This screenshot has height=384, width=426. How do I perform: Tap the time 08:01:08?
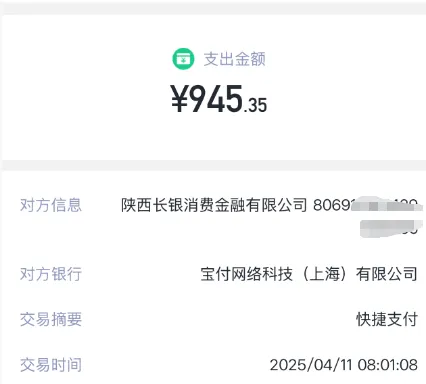point(388,365)
